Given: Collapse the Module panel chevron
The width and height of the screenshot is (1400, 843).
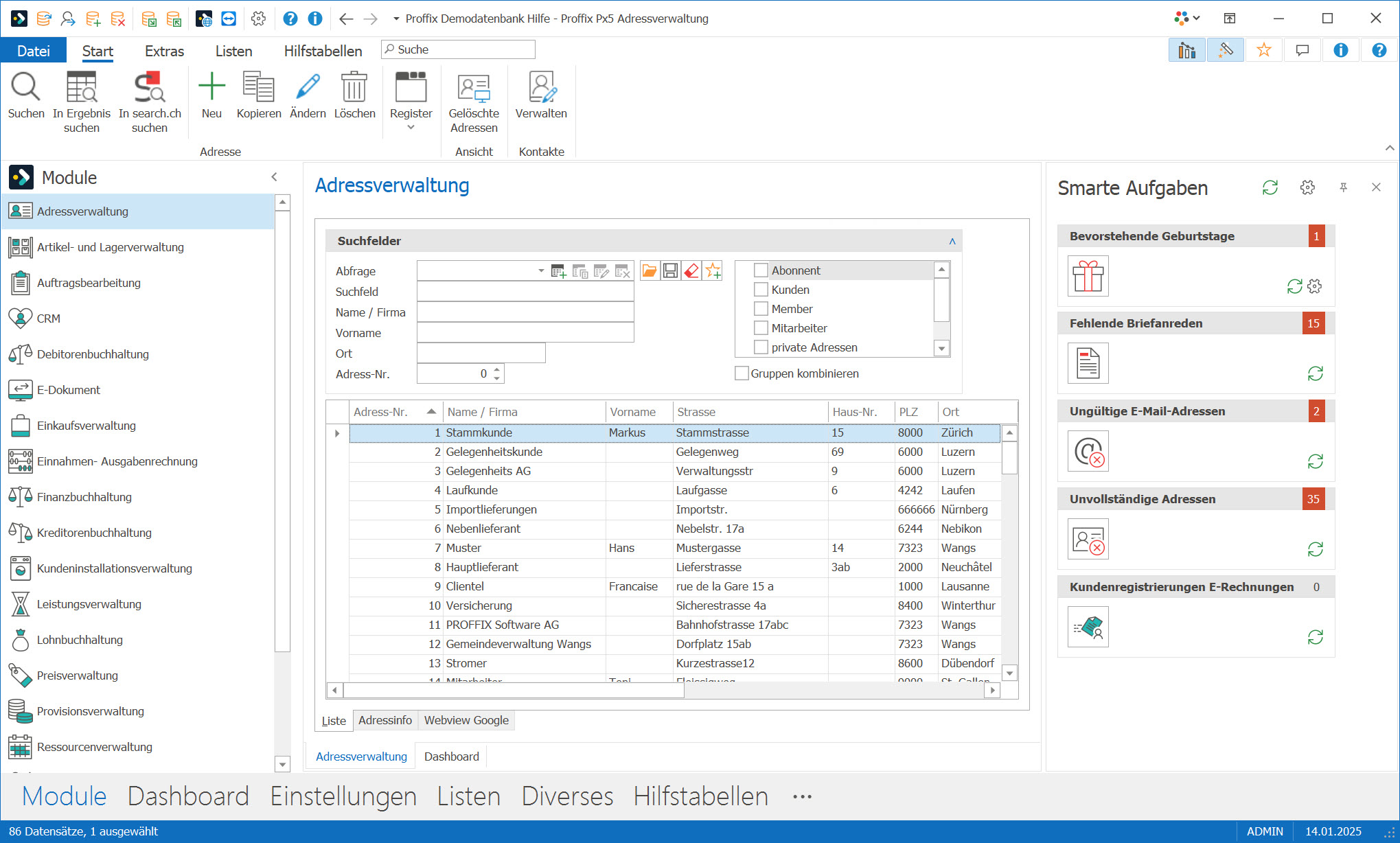Looking at the screenshot, I should tap(274, 177).
